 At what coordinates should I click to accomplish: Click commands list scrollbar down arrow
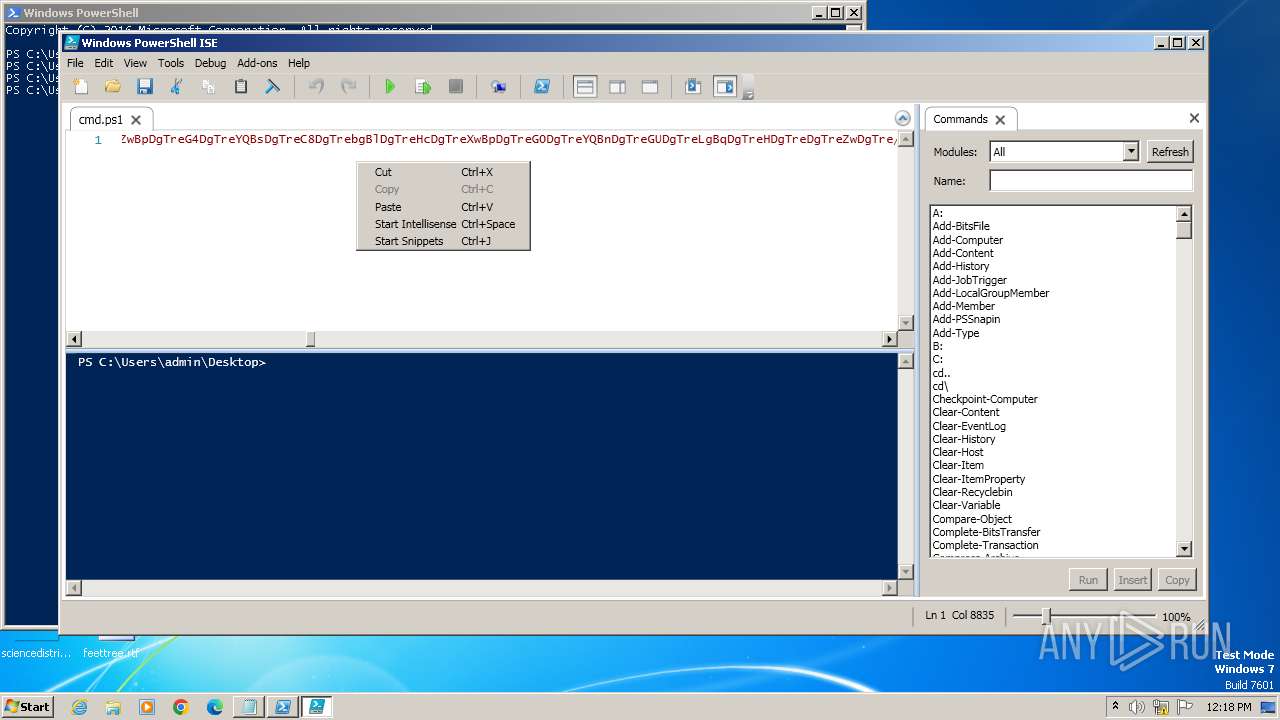pos(1184,549)
